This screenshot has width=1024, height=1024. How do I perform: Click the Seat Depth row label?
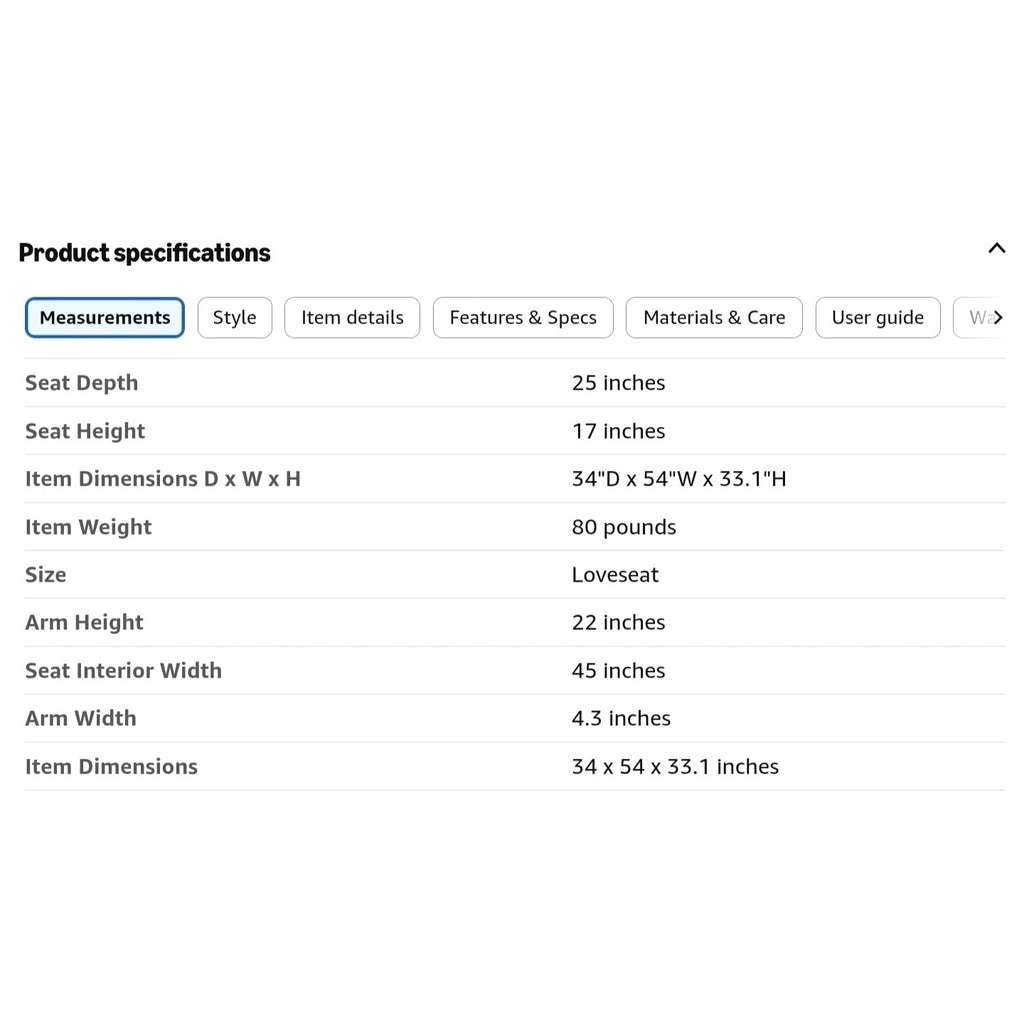click(x=82, y=383)
